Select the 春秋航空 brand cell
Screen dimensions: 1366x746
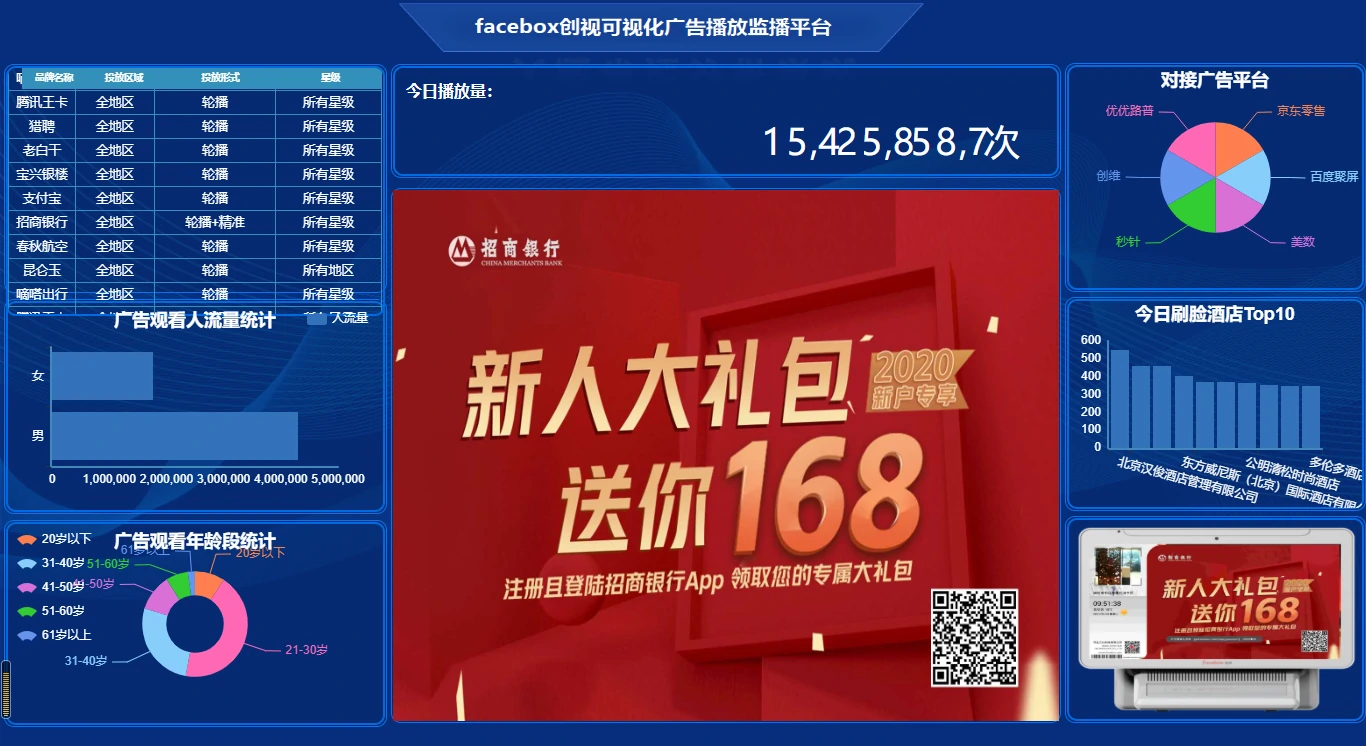point(42,246)
